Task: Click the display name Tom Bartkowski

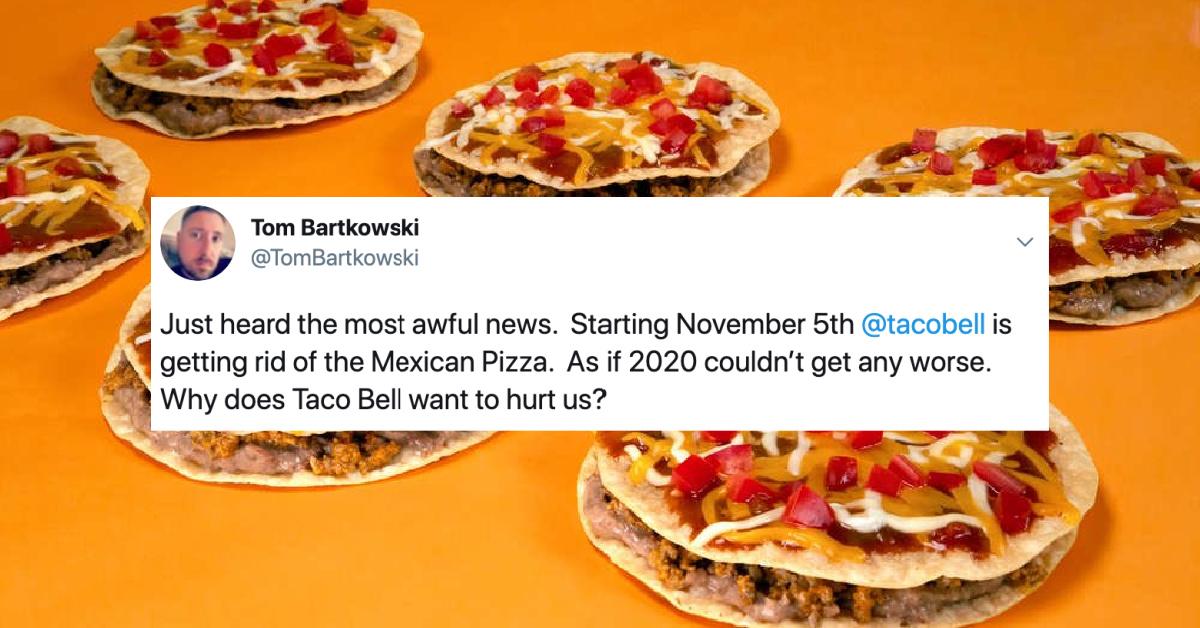Action: point(334,228)
